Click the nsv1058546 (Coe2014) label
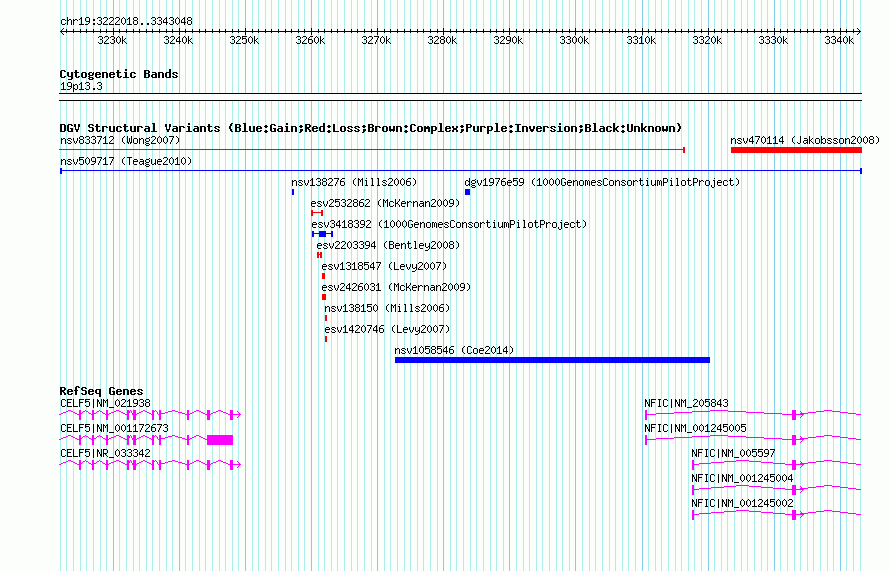 point(454,350)
